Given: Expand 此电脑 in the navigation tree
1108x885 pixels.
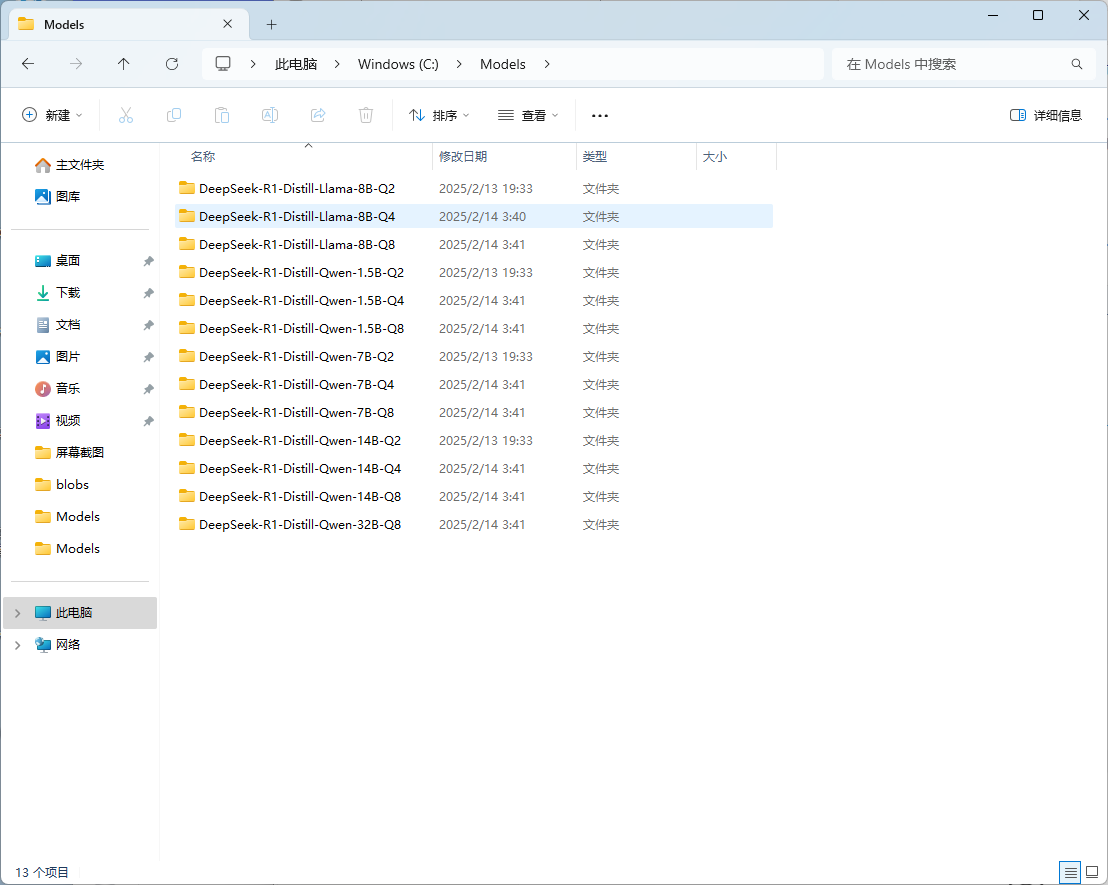Looking at the screenshot, I should [x=18, y=613].
